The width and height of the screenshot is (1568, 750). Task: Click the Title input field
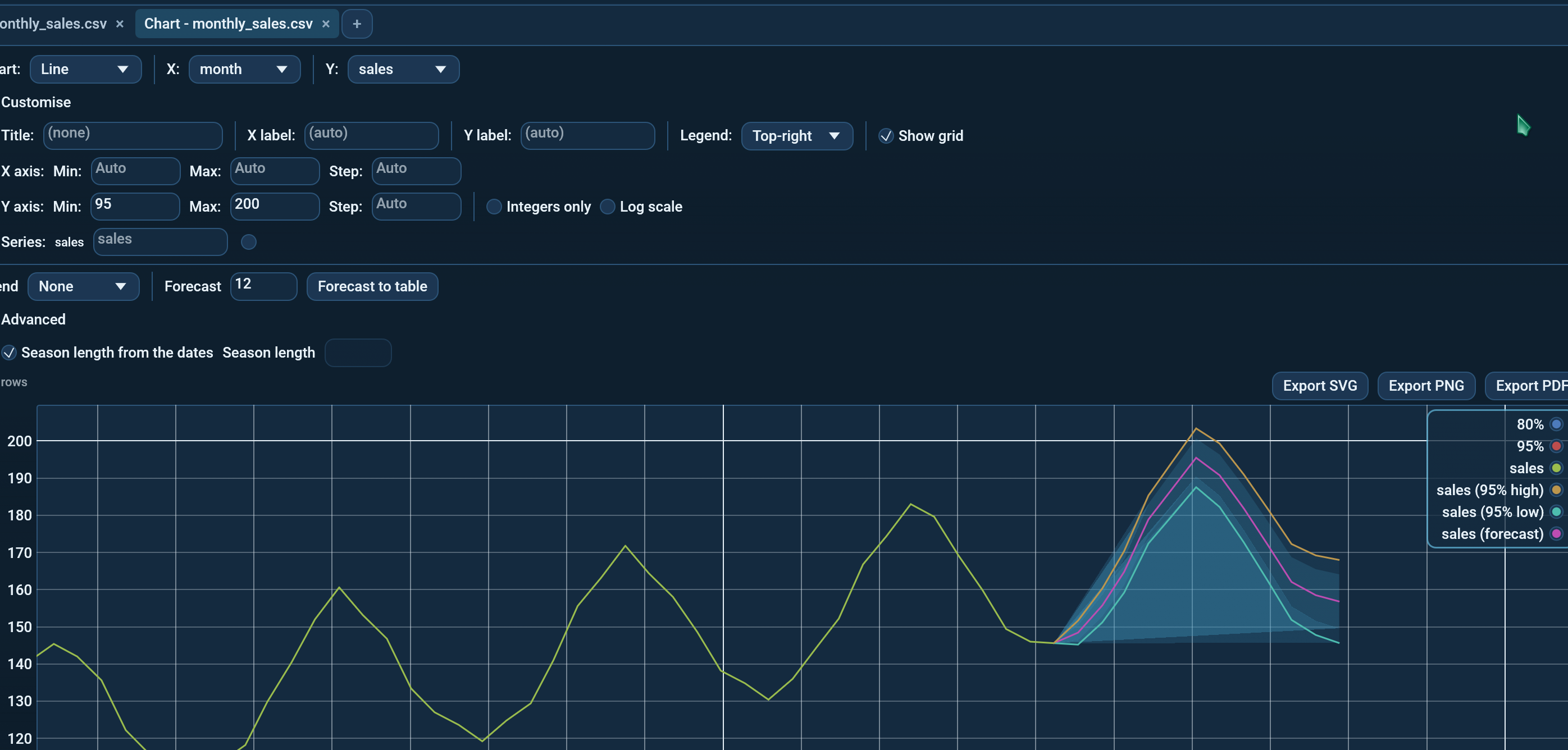(x=133, y=136)
